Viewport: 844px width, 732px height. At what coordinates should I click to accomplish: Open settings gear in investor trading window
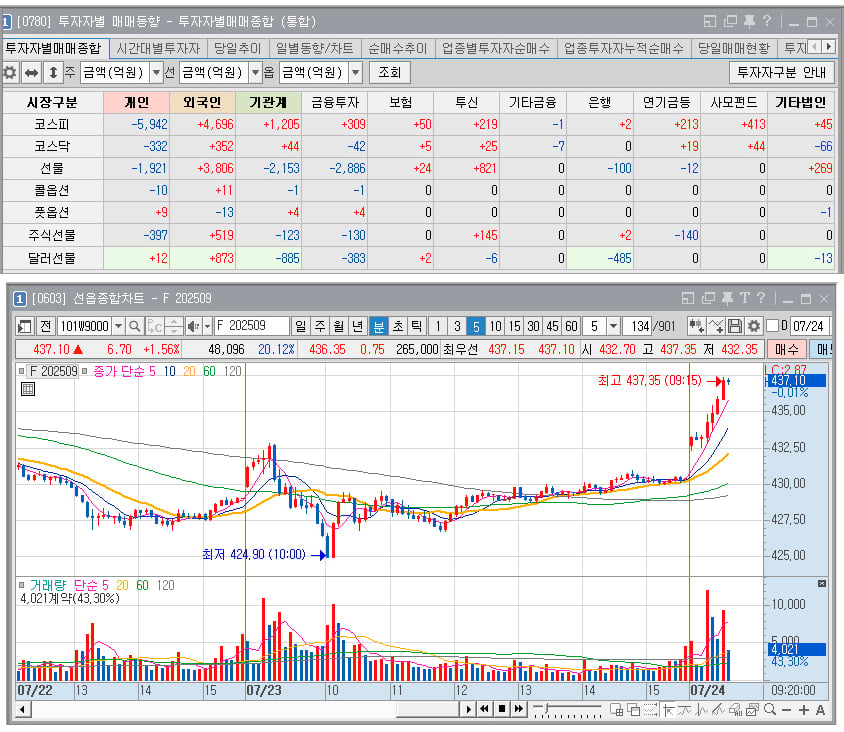tap(10, 72)
